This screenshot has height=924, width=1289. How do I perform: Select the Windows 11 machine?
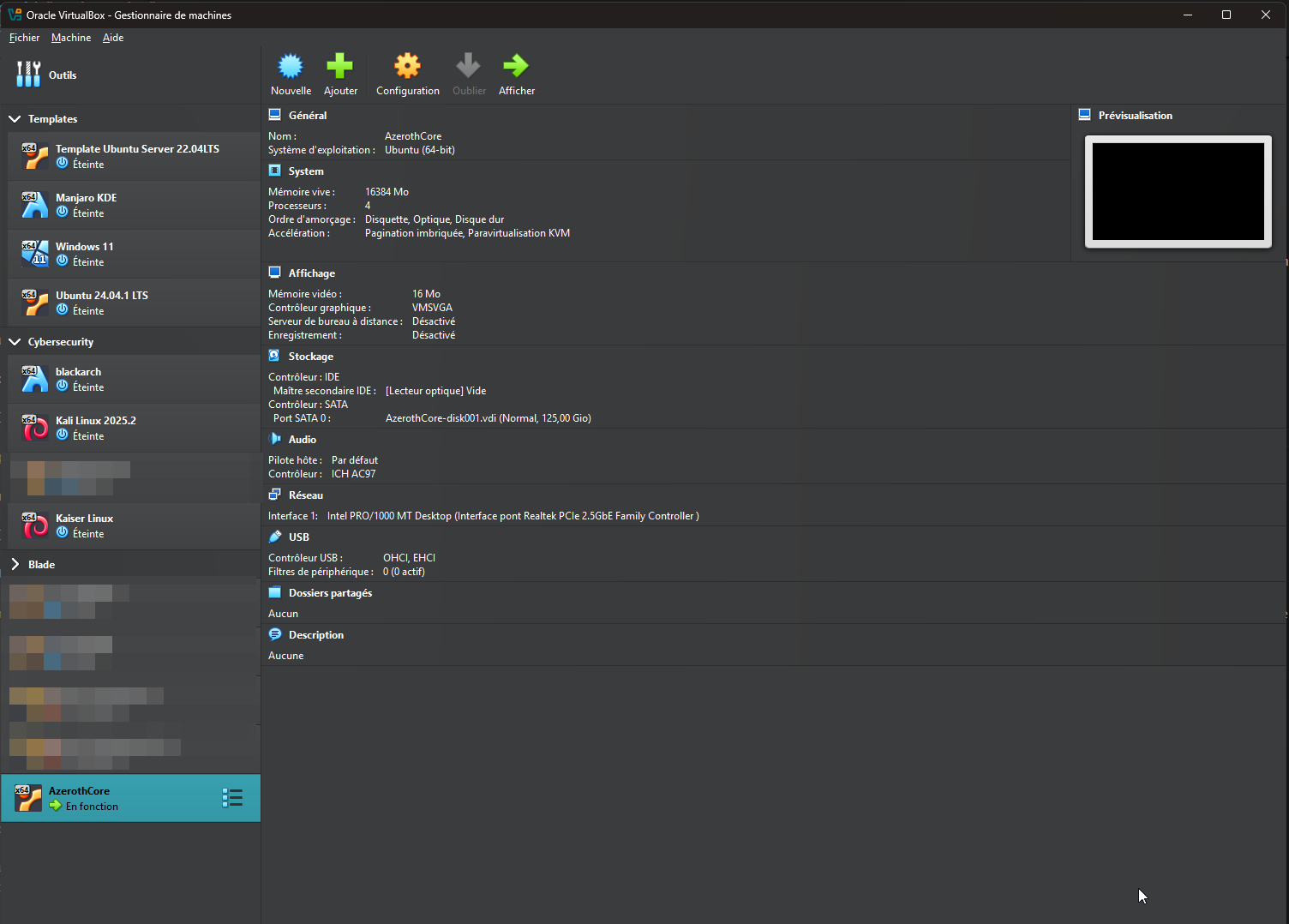coord(134,254)
